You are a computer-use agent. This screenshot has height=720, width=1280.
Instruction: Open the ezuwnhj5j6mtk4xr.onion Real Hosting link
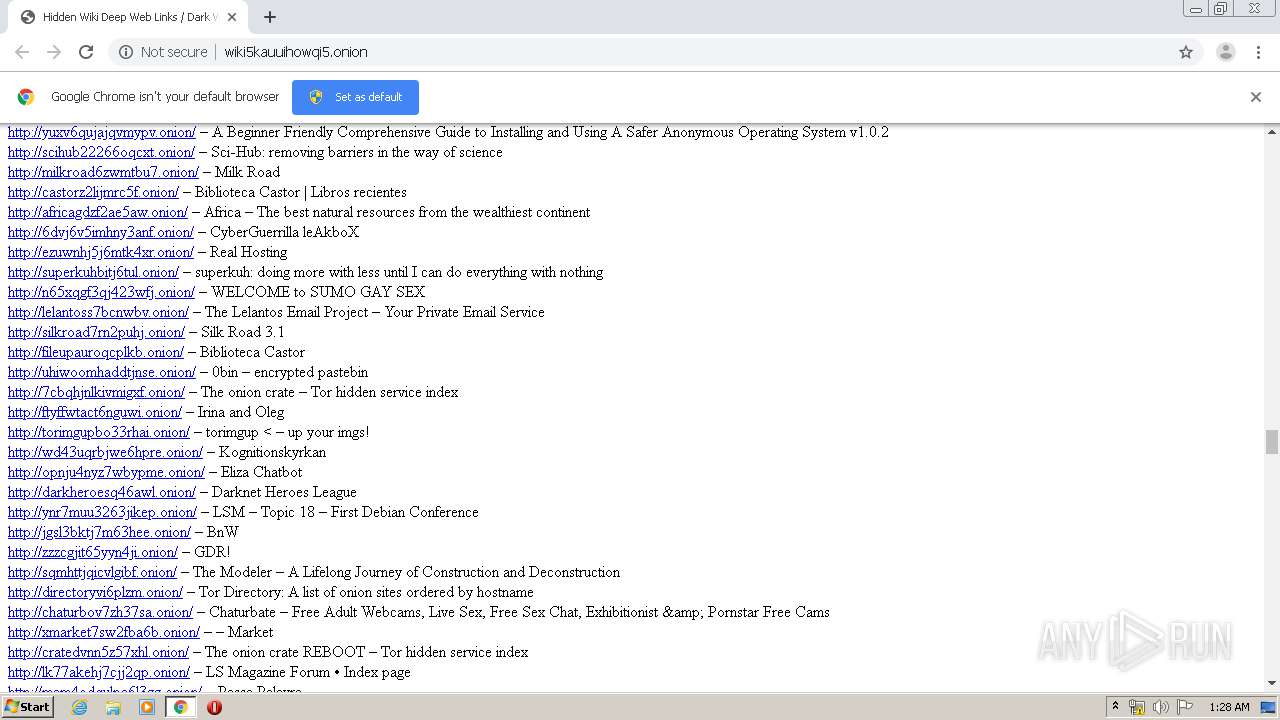(x=101, y=252)
